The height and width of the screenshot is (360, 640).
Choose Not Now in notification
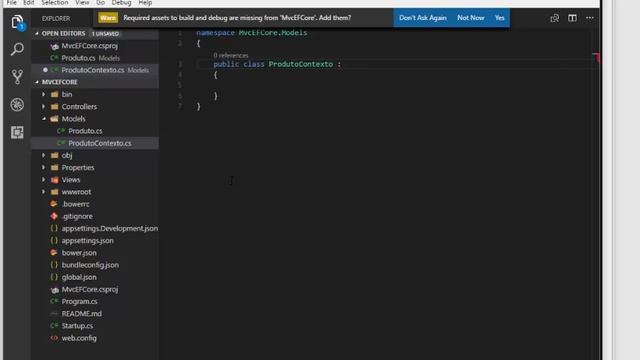pos(471,18)
